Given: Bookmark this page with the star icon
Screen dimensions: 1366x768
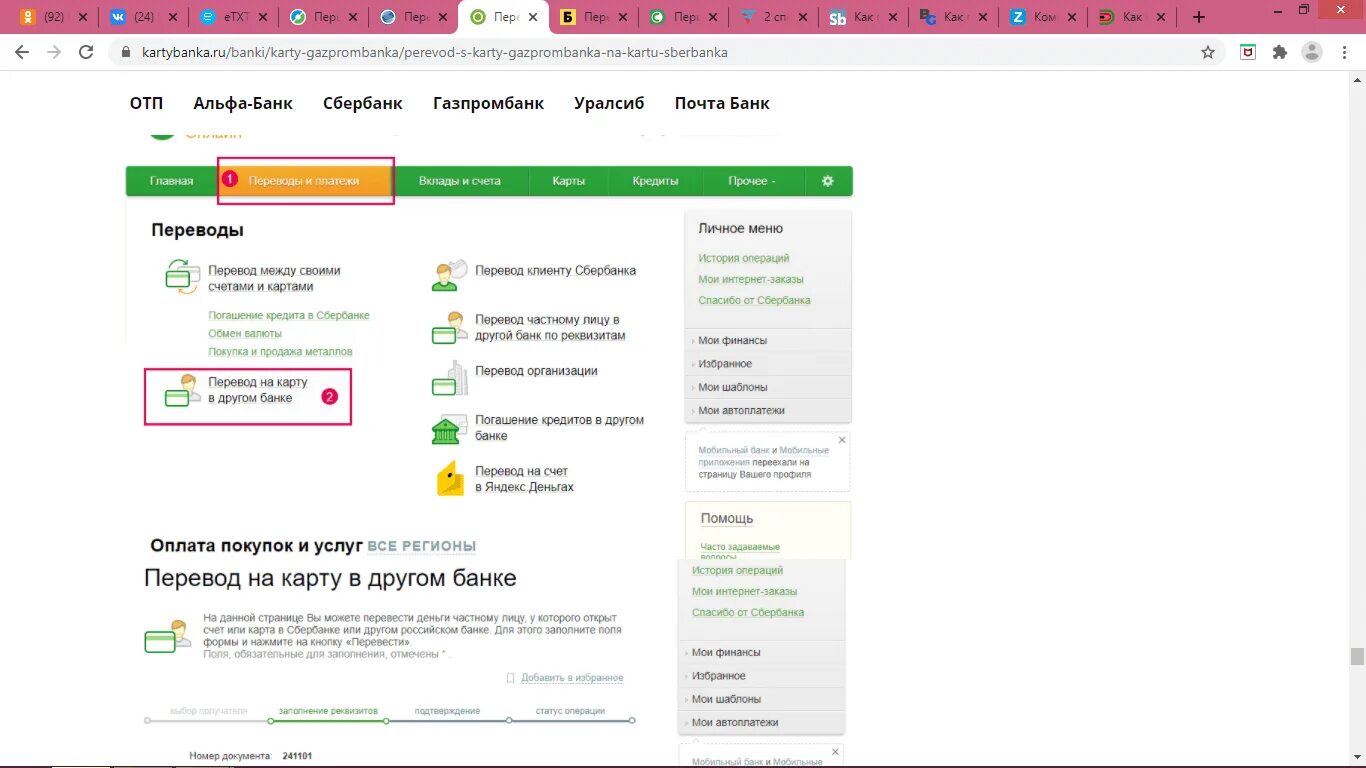Looking at the screenshot, I should [1208, 52].
